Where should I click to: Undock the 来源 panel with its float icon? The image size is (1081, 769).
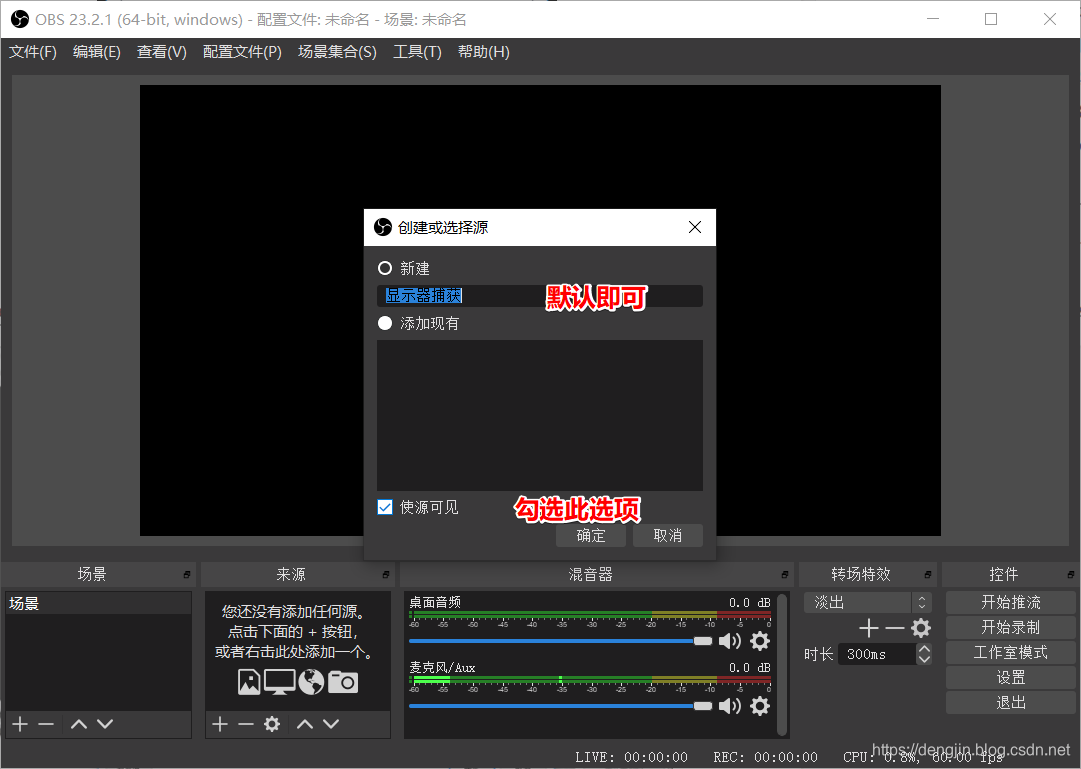click(x=385, y=575)
